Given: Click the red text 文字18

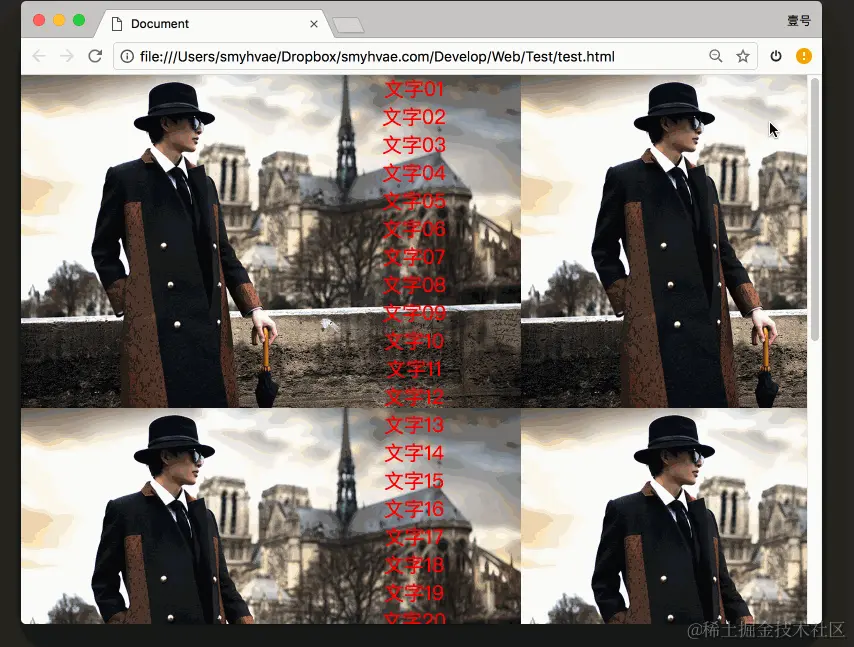Looking at the screenshot, I should pyautogui.click(x=414, y=565).
